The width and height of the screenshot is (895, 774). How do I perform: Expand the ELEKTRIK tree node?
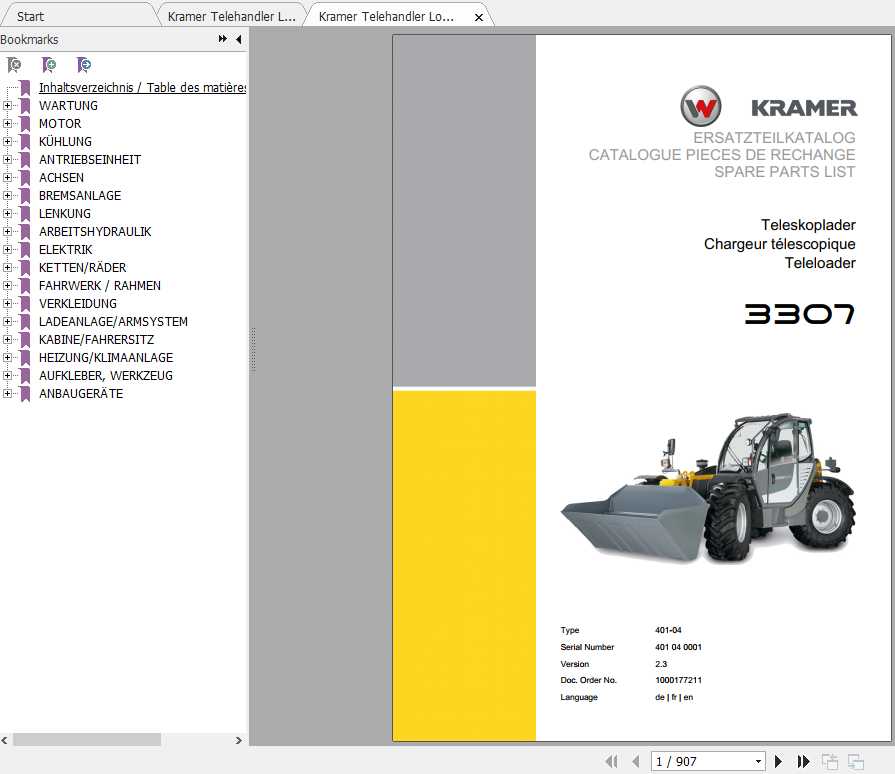click(7, 249)
